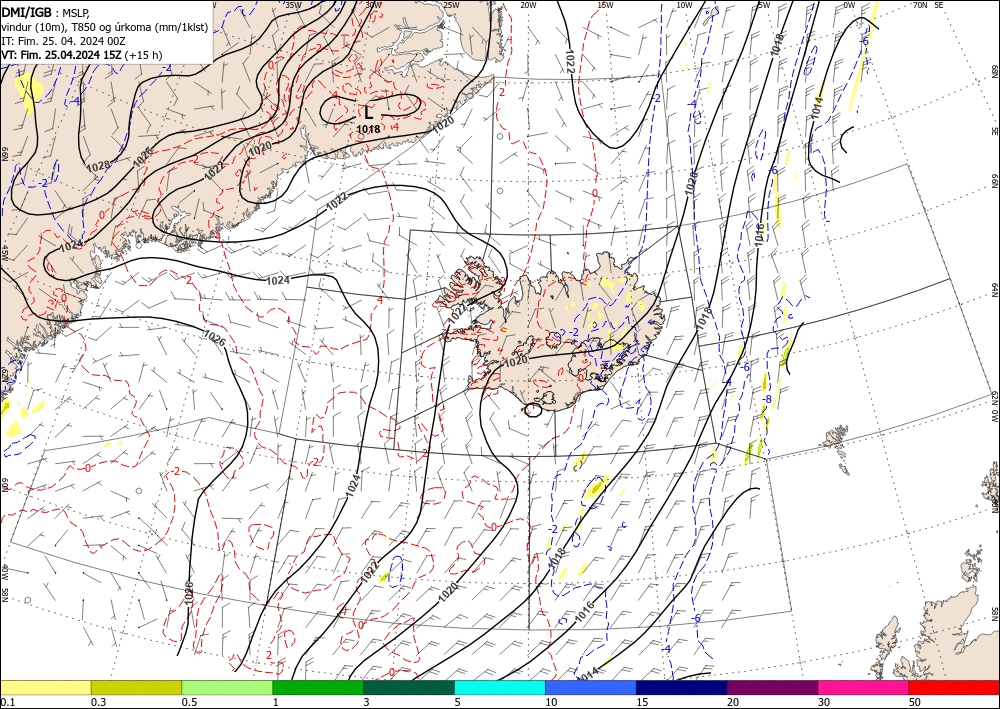Click the legend value 0.5
The height and width of the screenshot is (709, 1000).
(x=189, y=702)
